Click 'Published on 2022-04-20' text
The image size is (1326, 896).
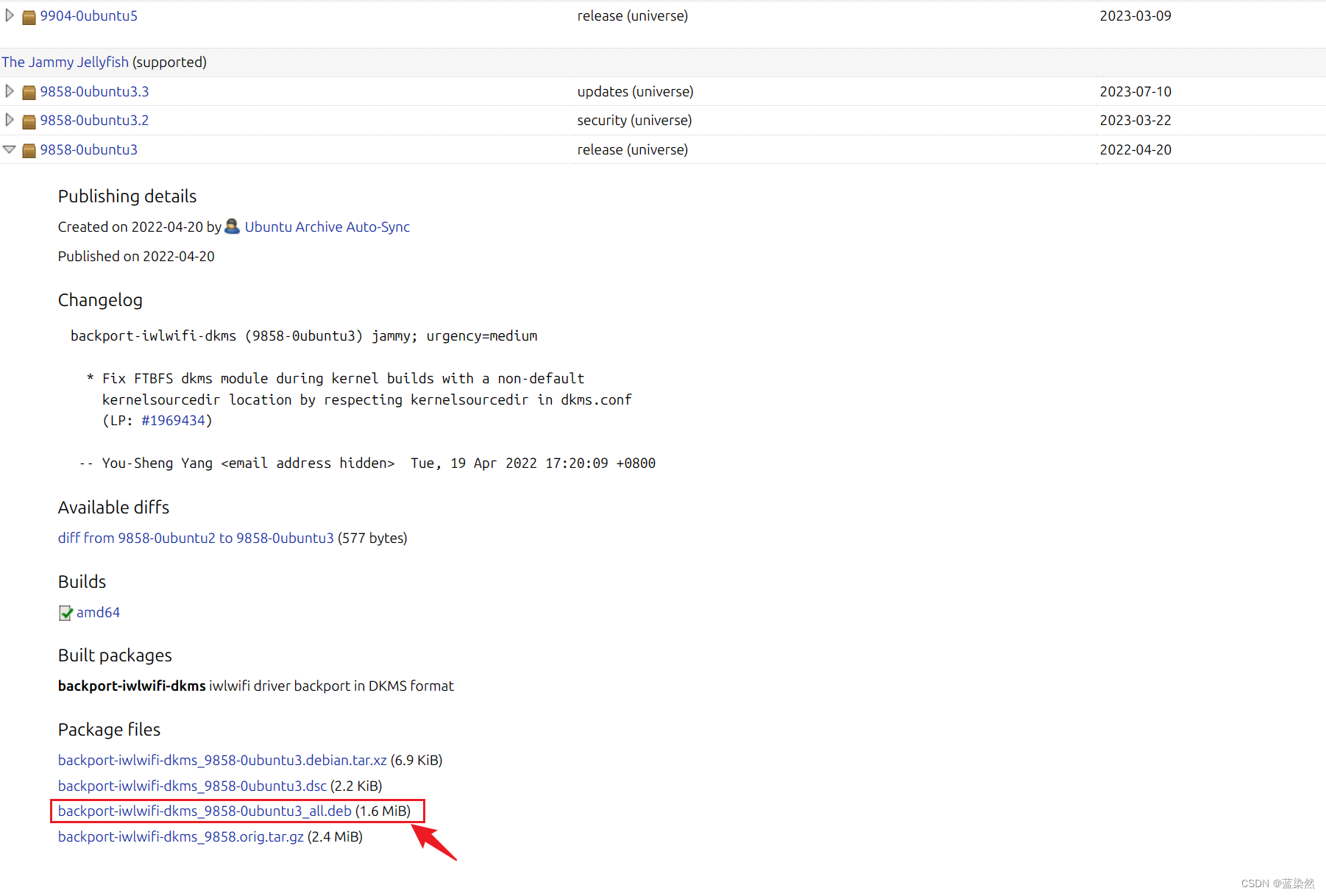(136, 256)
